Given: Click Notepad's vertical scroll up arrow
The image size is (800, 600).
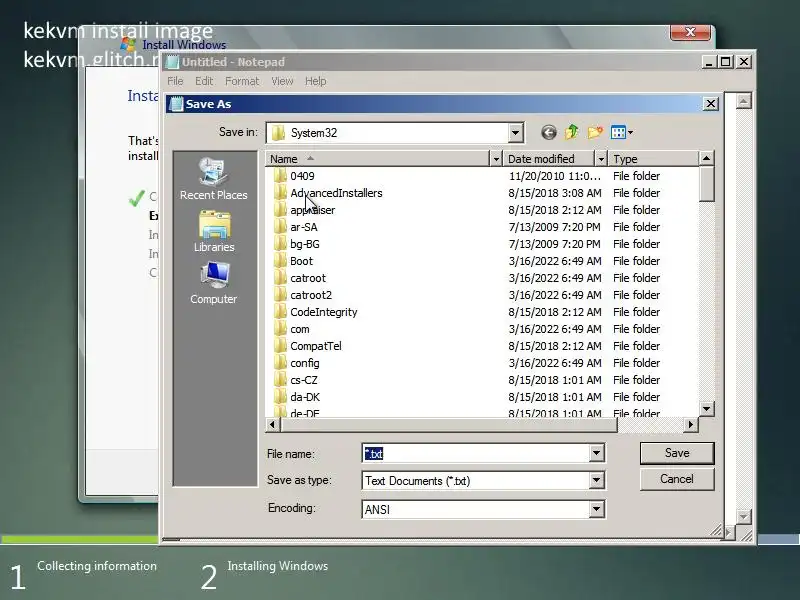Looking at the screenshot, I should 743,101.
